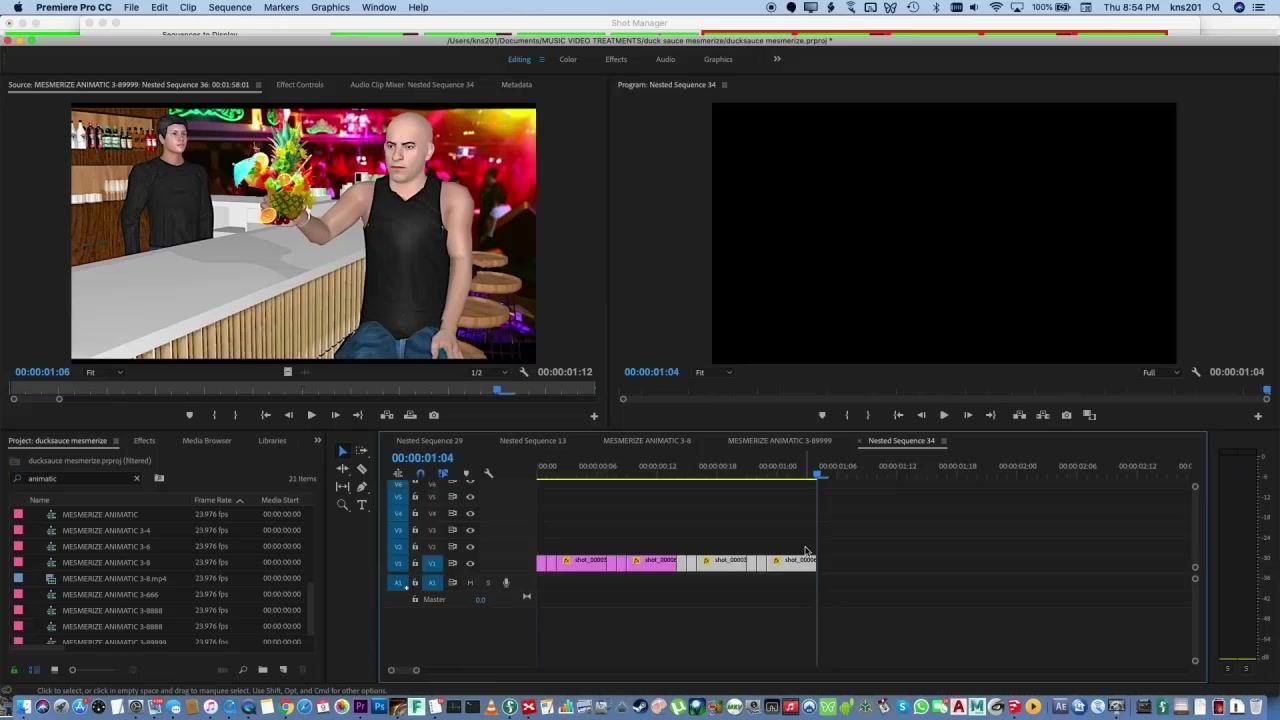Open Project panel menu icon
The height and width of the screenshot is (720, 1280).
[x=116, y=441]
